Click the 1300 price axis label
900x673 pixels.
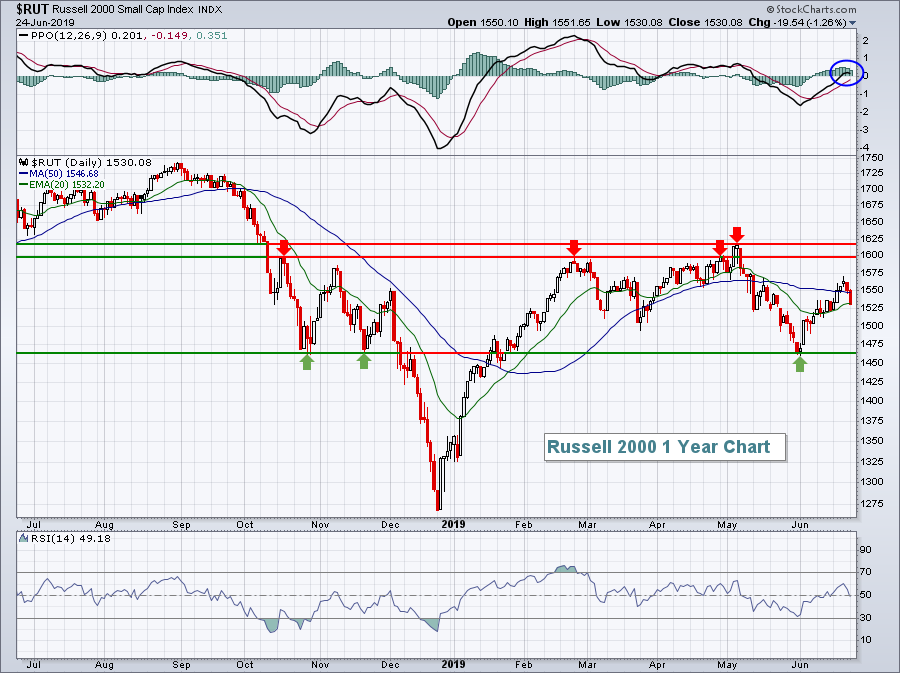pyautogui.click(x=871, y=482)
